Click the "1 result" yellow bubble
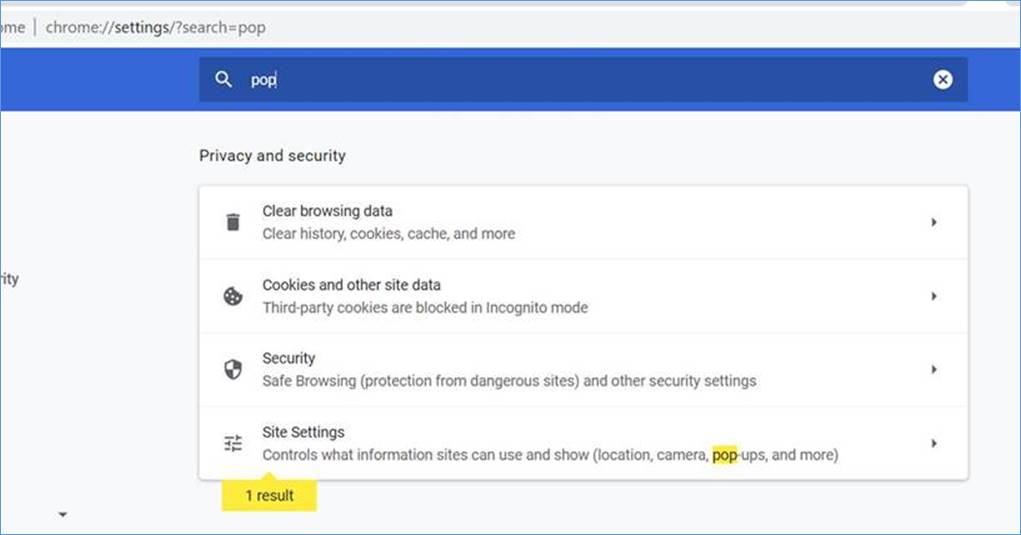 pyautogui.click(x=269, y=494)
